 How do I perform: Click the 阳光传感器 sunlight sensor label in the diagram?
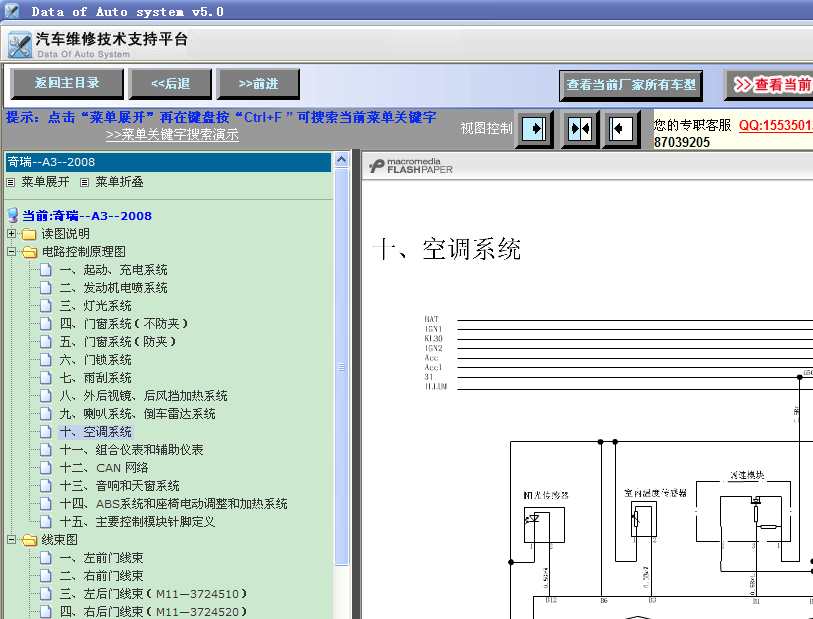pyautogui.click(x=545, y=495)
